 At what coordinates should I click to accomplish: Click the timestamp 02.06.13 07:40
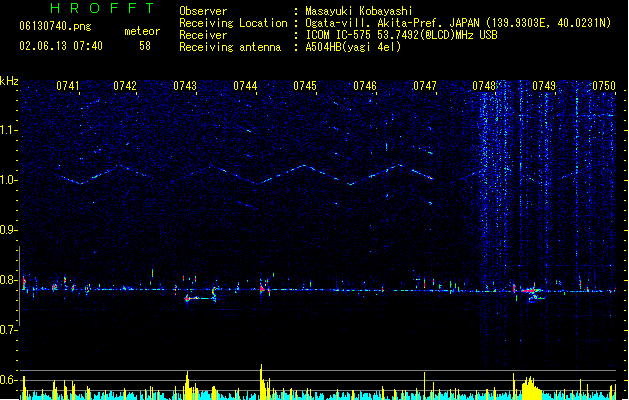pos(61,46)
